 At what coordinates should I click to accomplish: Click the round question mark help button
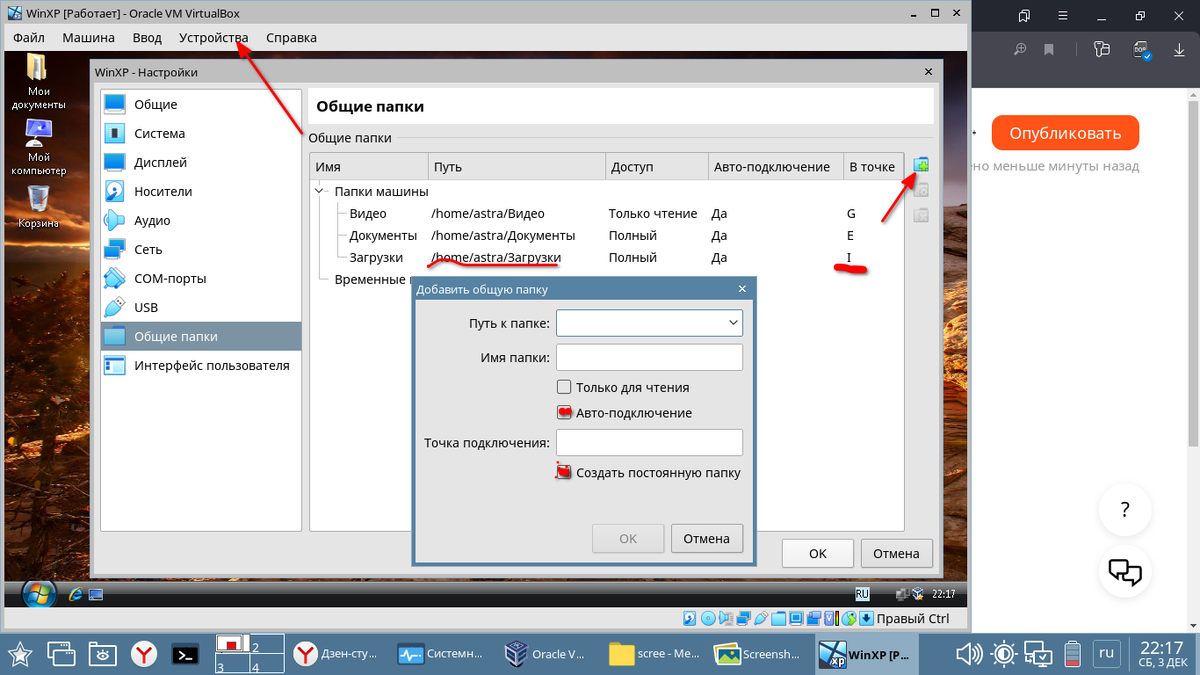coord(1125,510)
